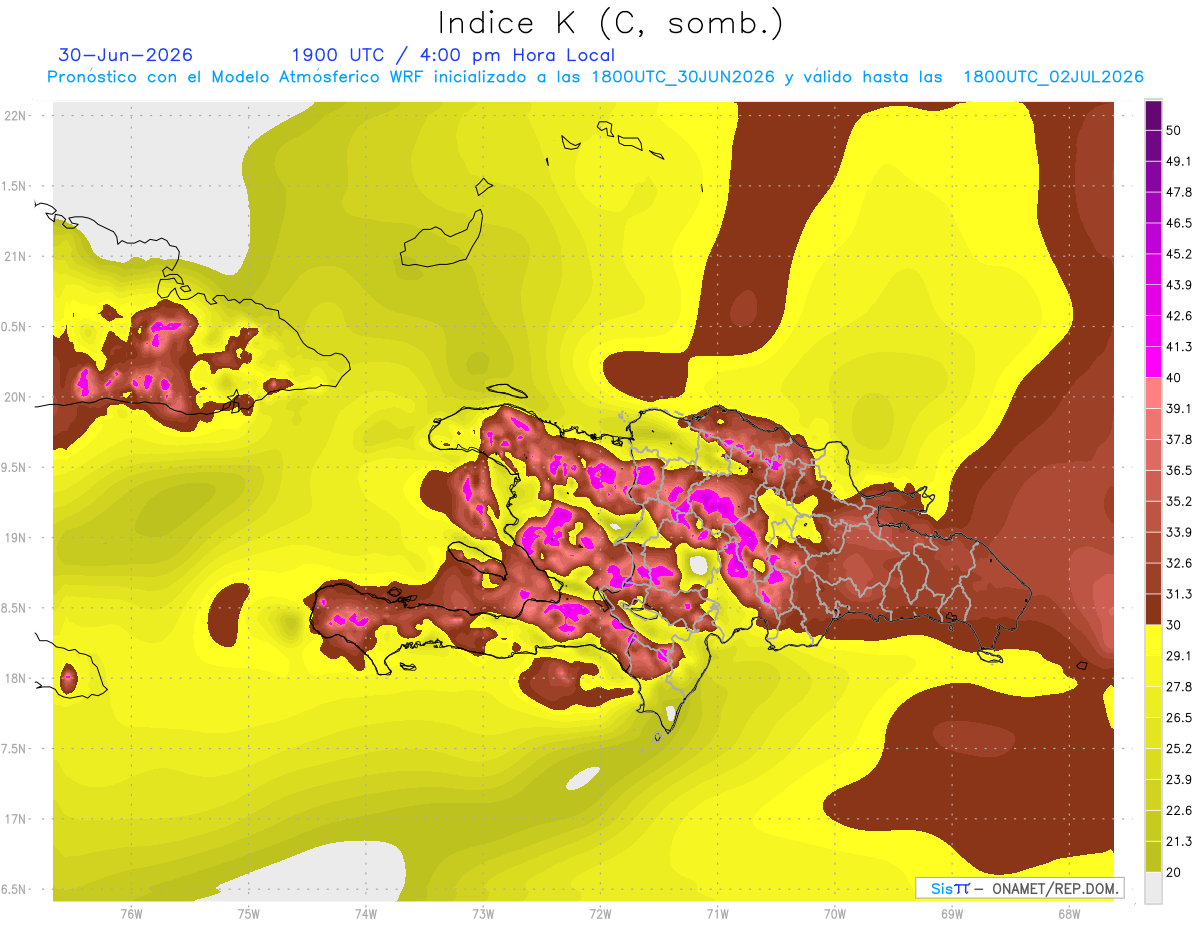Click the longitude label '72W'
The width and height of the screenshot is (1200, 927).
(x=600, y=913)
